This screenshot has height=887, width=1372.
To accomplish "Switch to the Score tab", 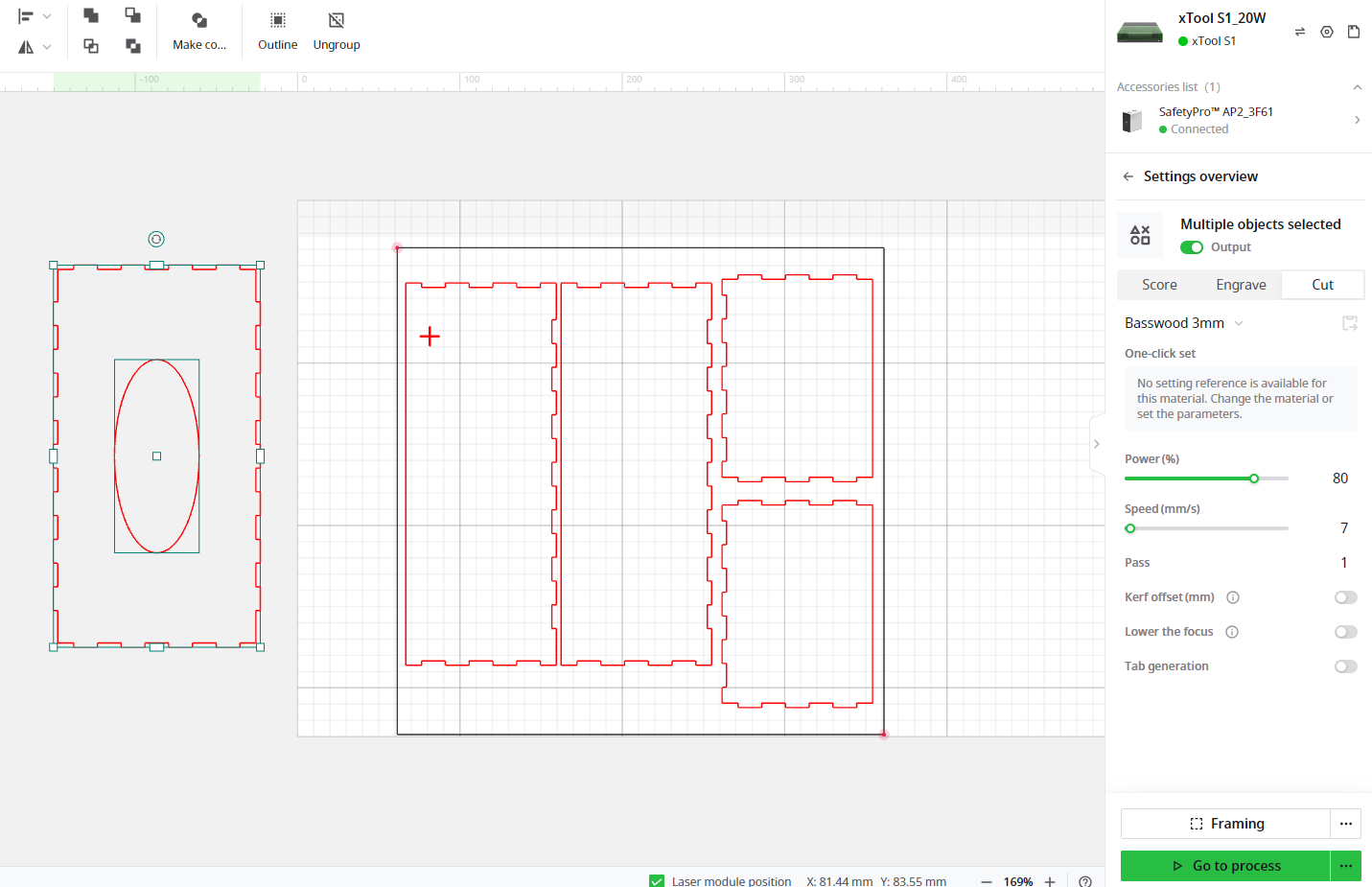I will point(1159,285).
